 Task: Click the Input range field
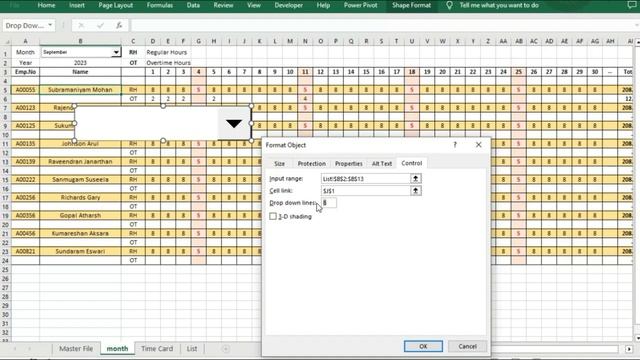coord(365,179)
